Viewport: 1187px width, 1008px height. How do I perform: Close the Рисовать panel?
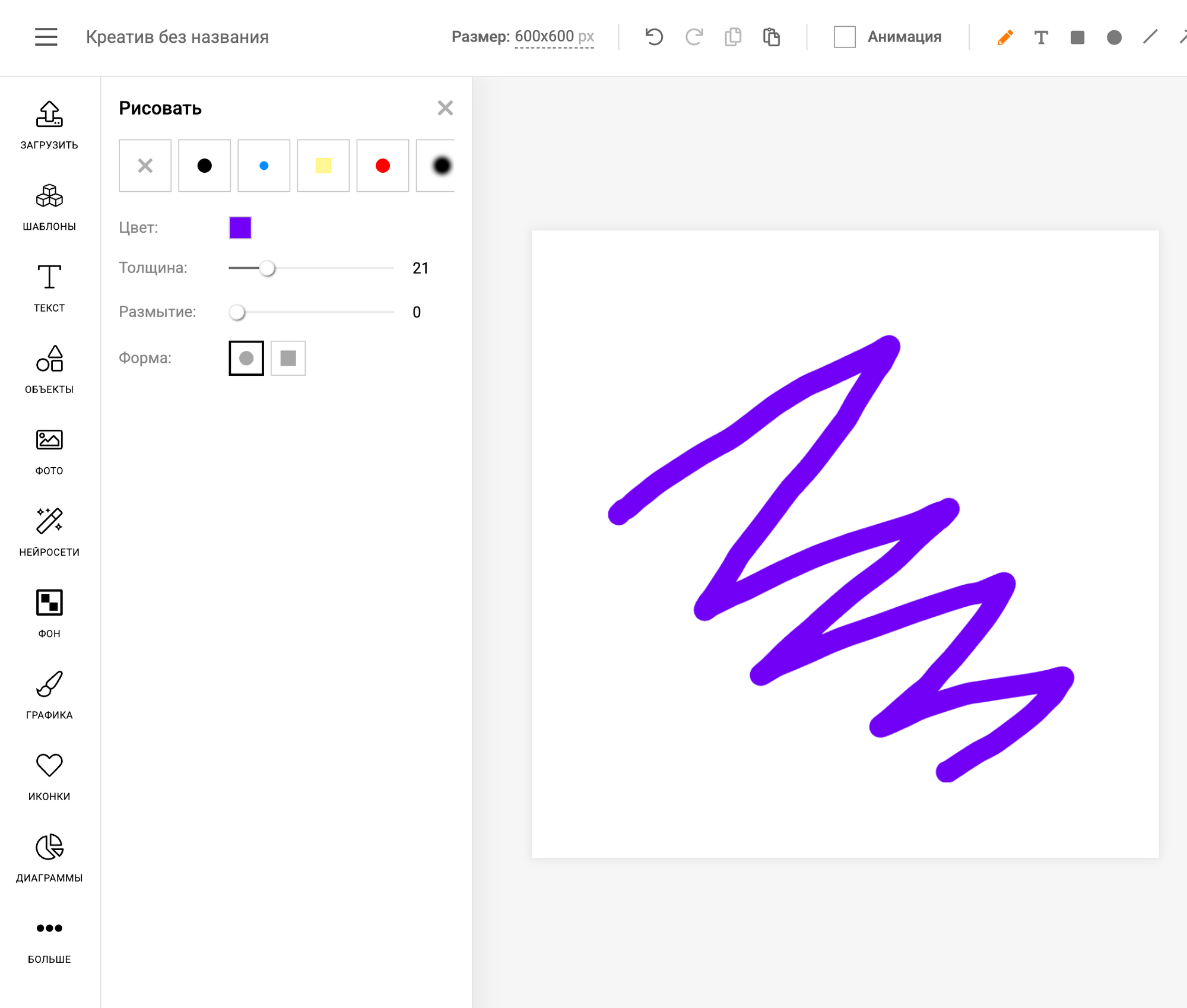[445, 108]
